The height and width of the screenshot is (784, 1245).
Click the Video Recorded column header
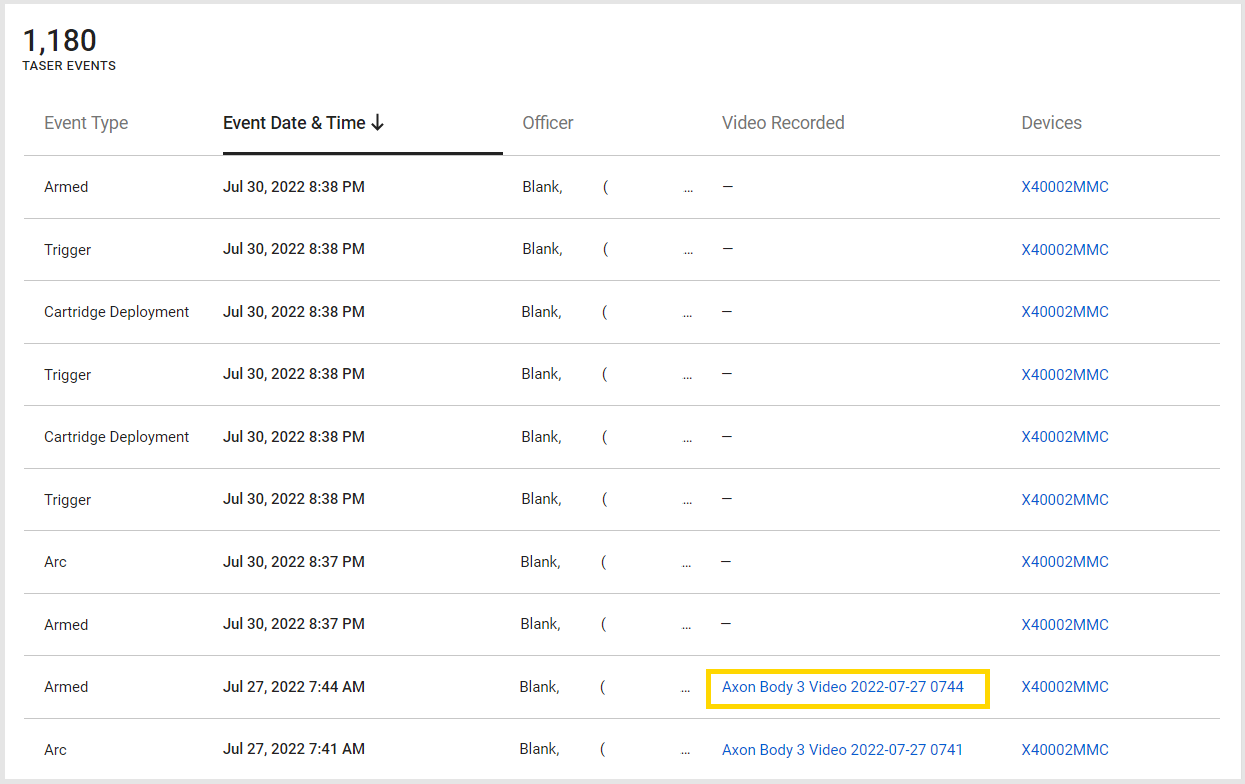(x=783, y=123)
